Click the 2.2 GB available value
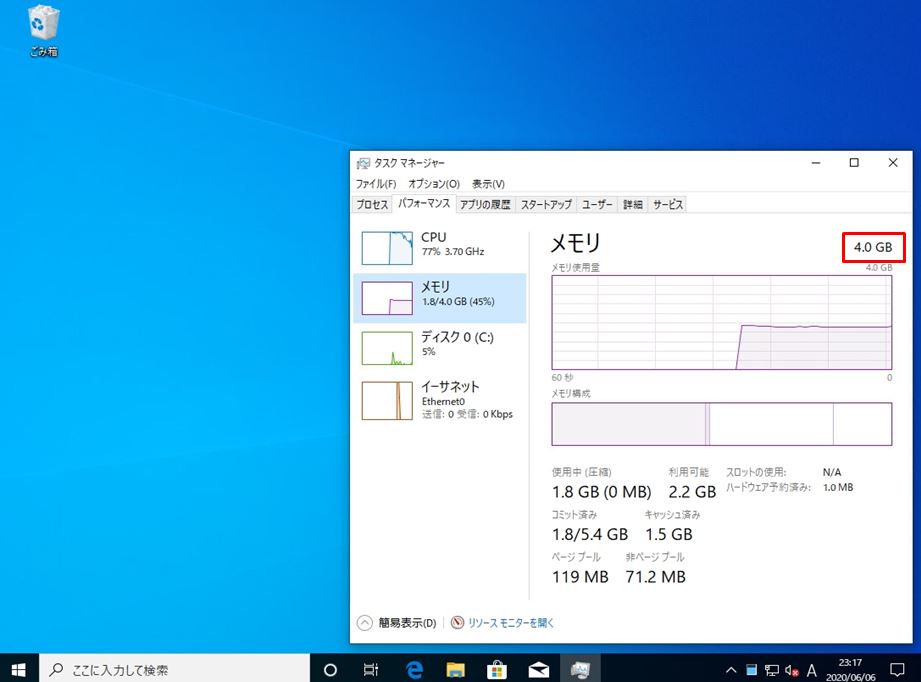Screen dimensions: 921x682 [692, 492]
